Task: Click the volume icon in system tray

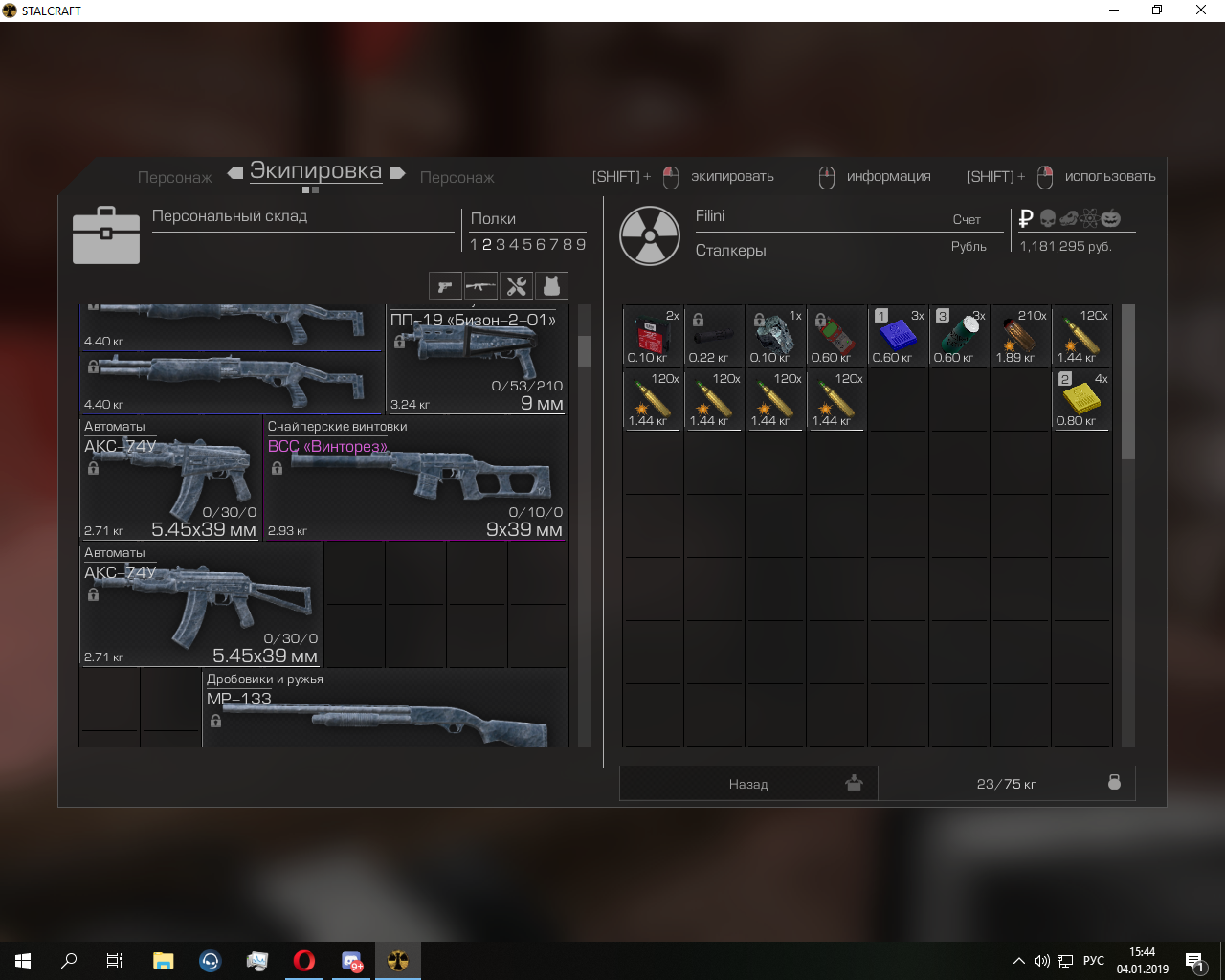Action: 1042,961
